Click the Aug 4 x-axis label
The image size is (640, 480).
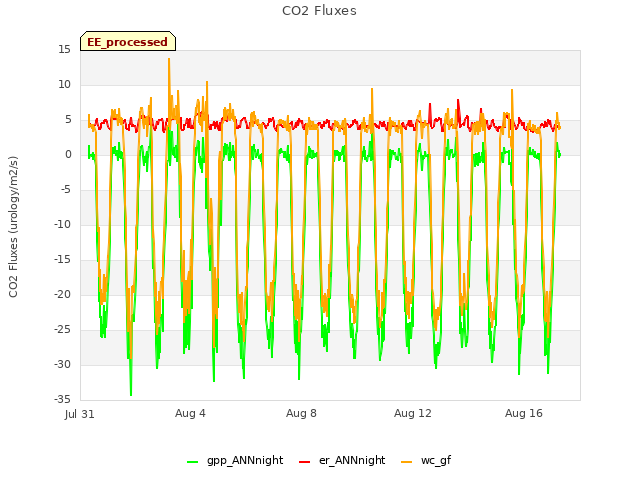(x=190, y=413)
